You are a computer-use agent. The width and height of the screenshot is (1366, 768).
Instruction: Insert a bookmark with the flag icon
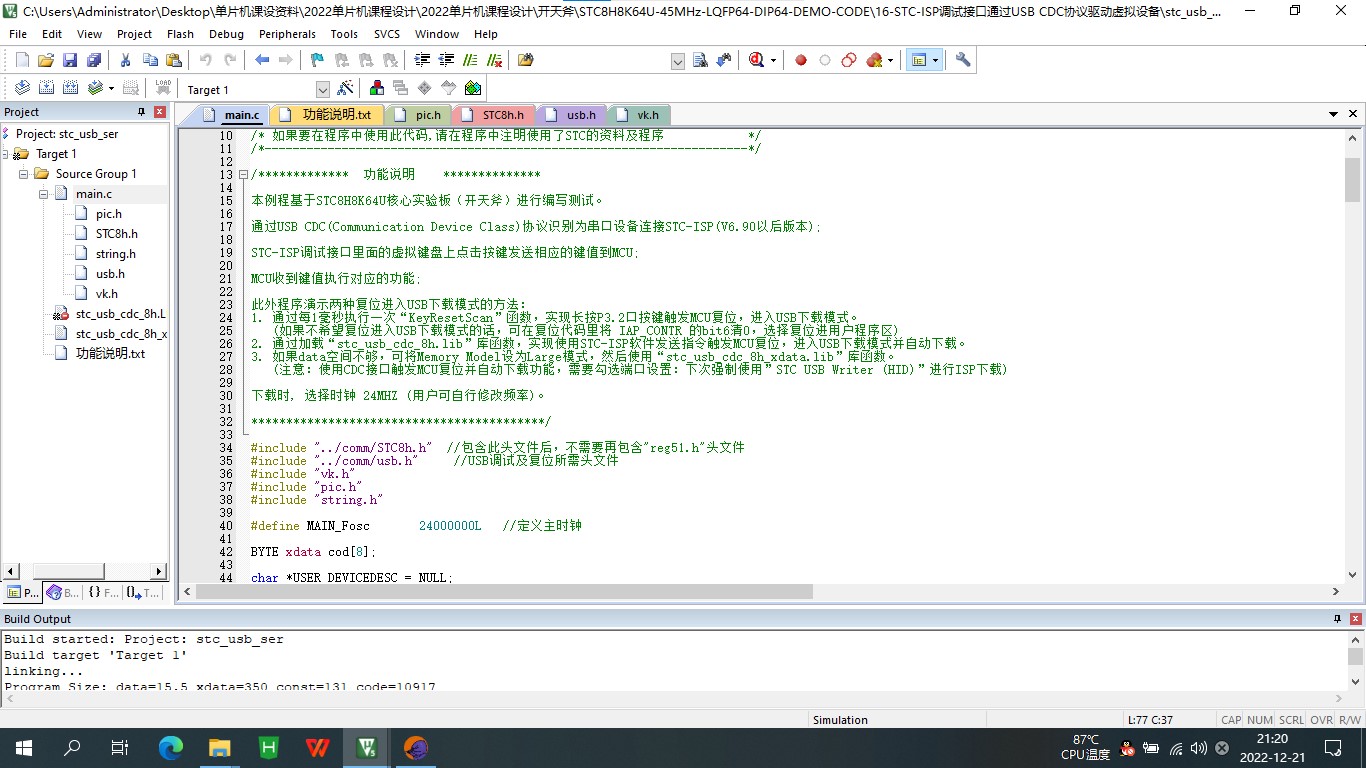click(x=317, y=60)
